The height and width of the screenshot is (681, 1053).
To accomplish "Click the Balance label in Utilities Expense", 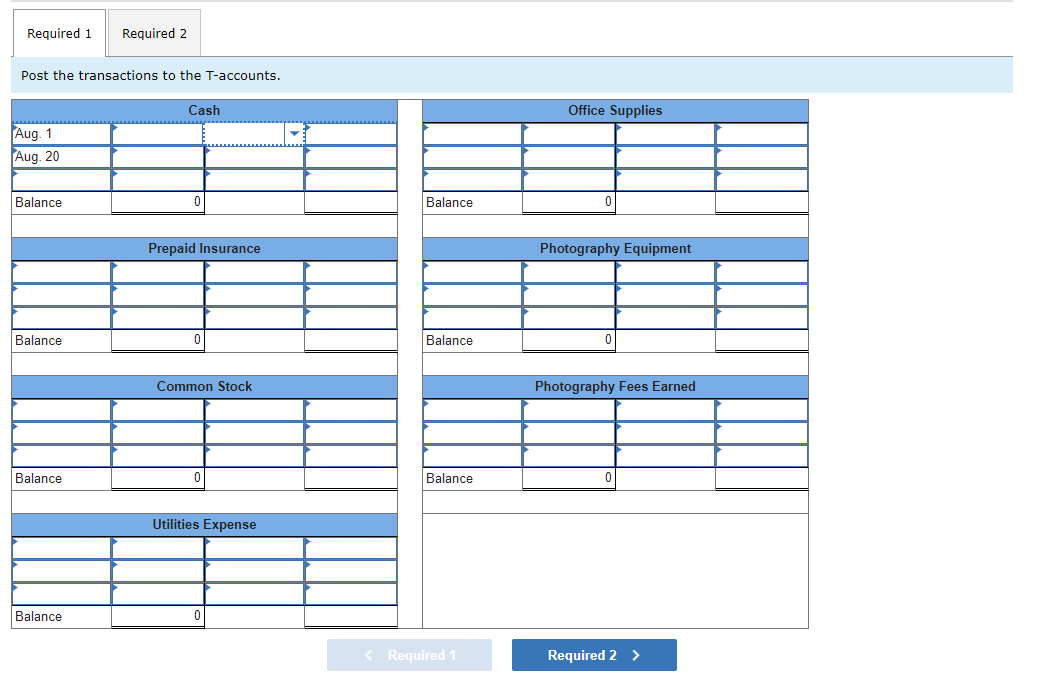I will pos(38,617).
